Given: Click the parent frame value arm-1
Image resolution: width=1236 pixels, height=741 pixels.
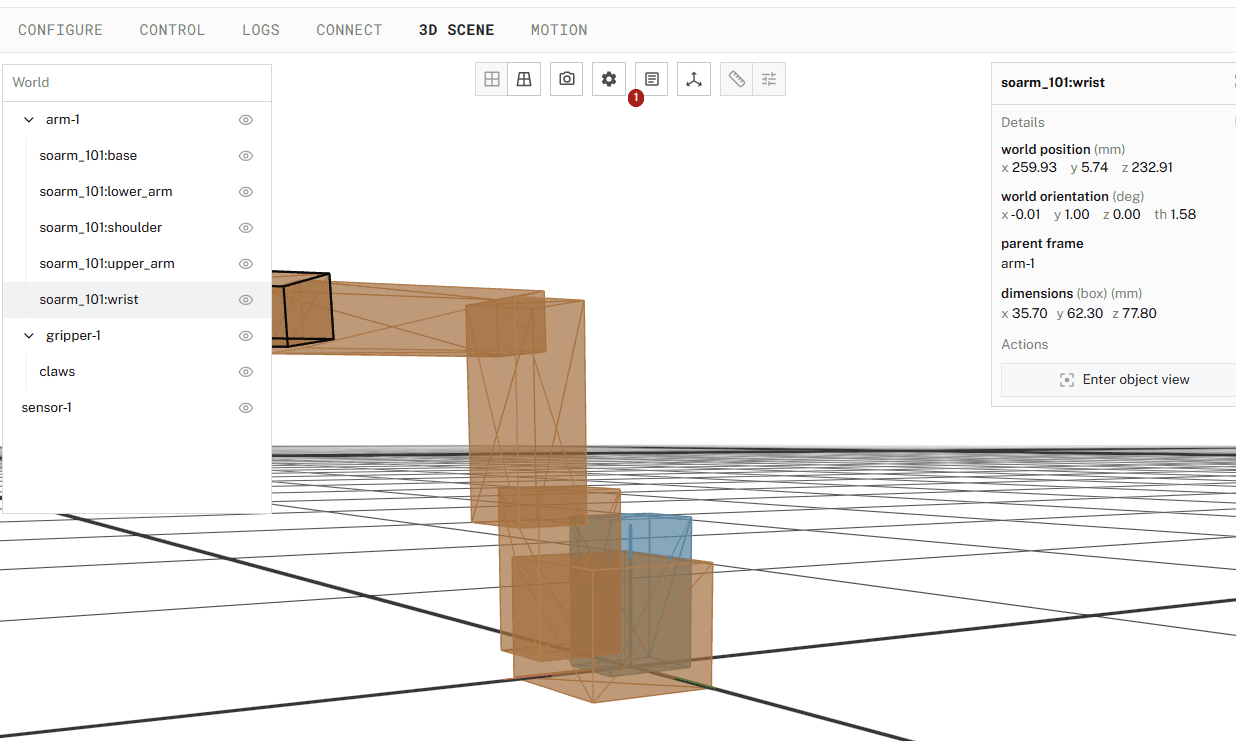Looking at the screenshot, I should 1018,264.
